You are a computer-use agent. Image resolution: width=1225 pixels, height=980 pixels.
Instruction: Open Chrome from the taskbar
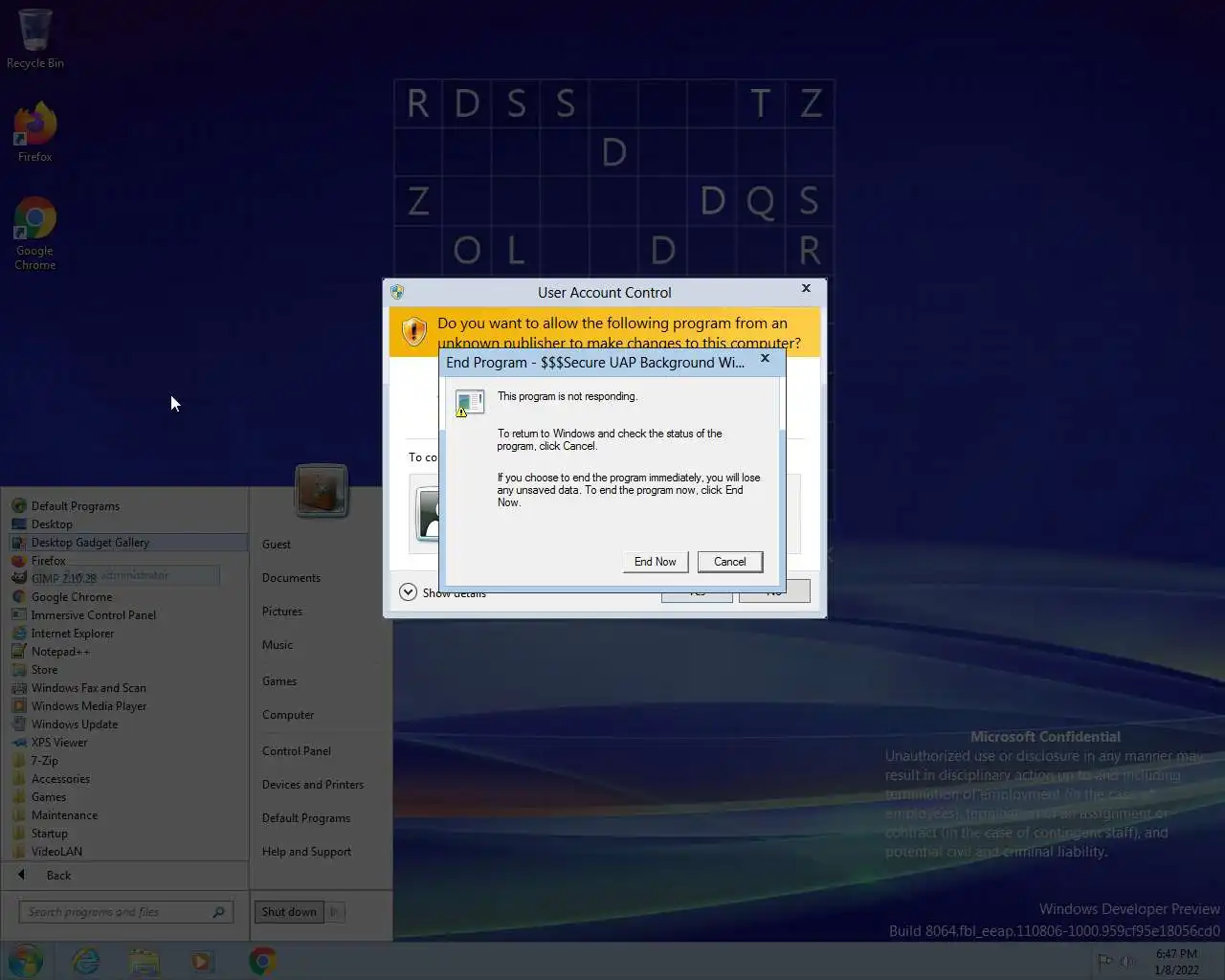(x=262, y=960)
